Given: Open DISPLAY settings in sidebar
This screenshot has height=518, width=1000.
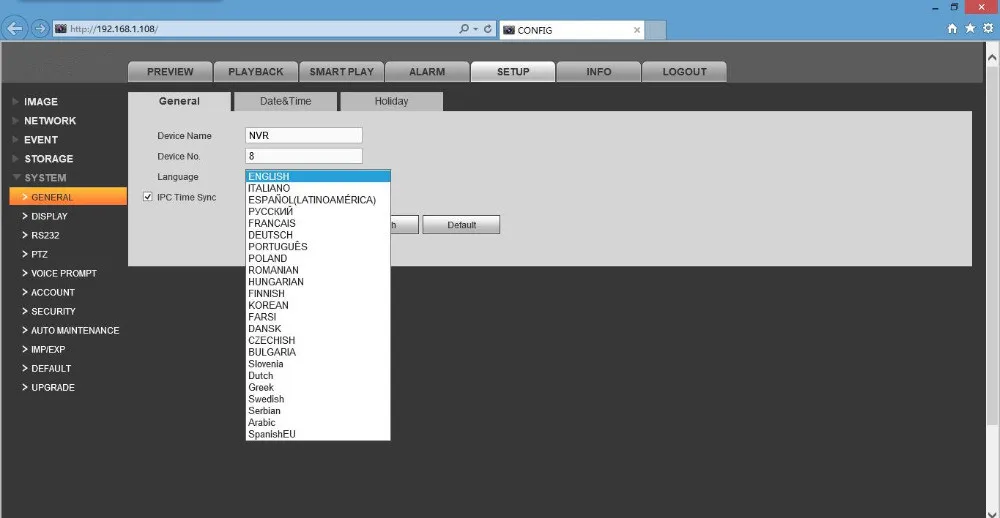Looking at the screenshot, I should pyautogui.click(x=49, y=216).
